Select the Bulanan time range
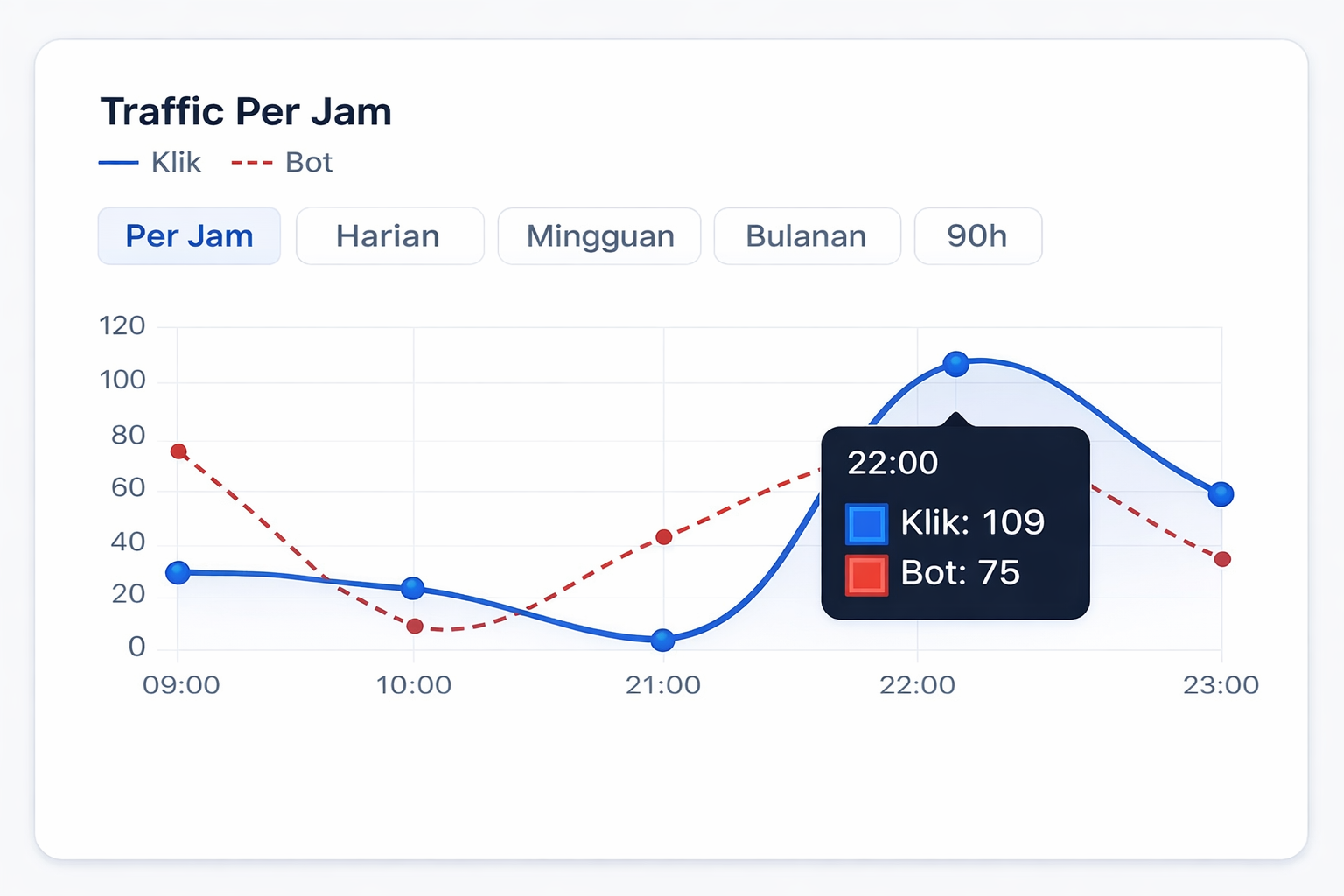 click(x=806, y=235)
